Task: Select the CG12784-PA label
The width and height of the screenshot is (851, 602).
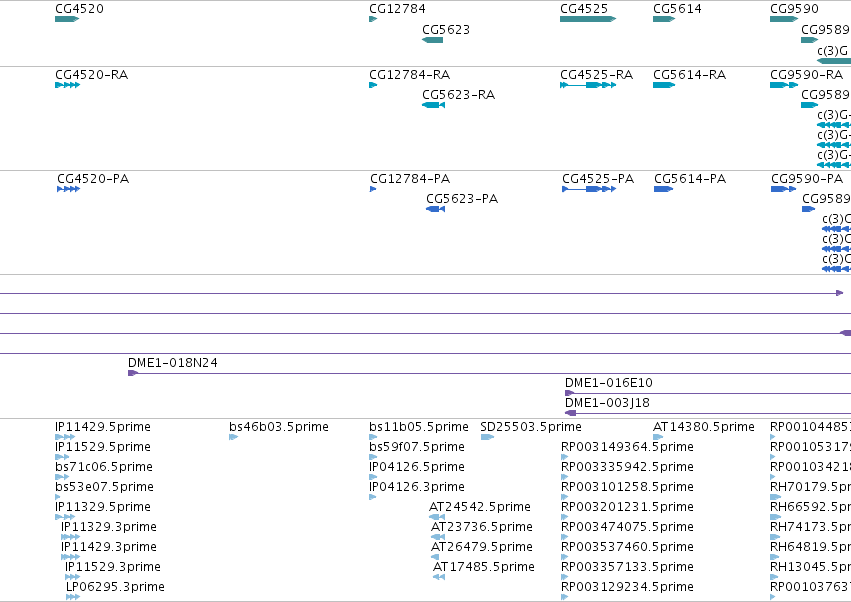Action: 410,179
